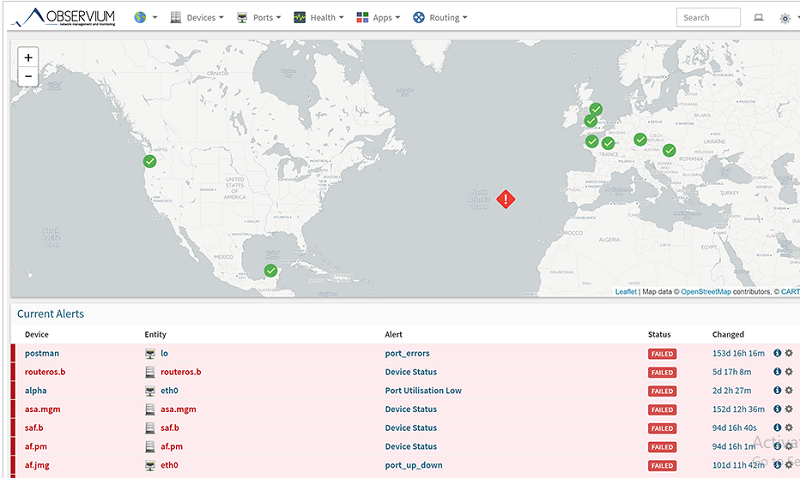Image resolution: width=800 pixels, height=478 pixels.
Task: Click the red alert marker in the Atlantic
Action: tap(507, 199)
